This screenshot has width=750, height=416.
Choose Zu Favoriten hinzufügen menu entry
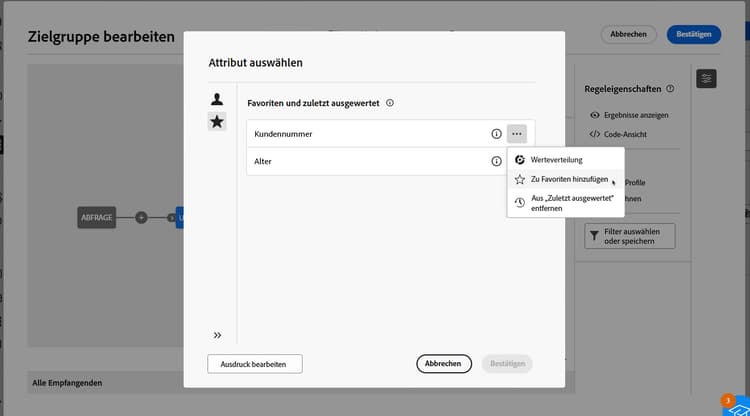565,179
